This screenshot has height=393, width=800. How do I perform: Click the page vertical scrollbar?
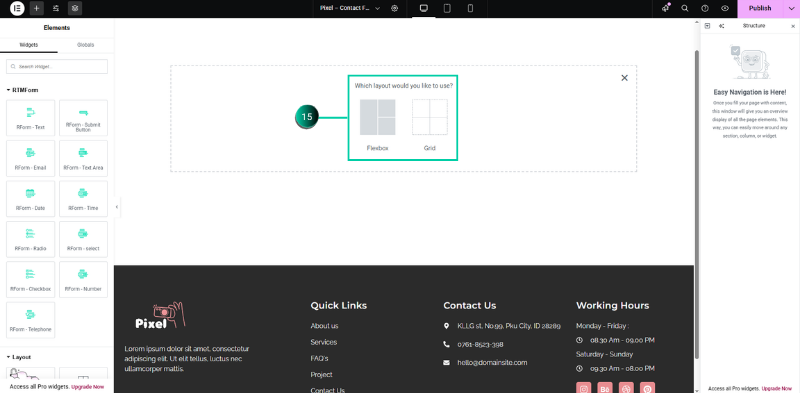697,204
